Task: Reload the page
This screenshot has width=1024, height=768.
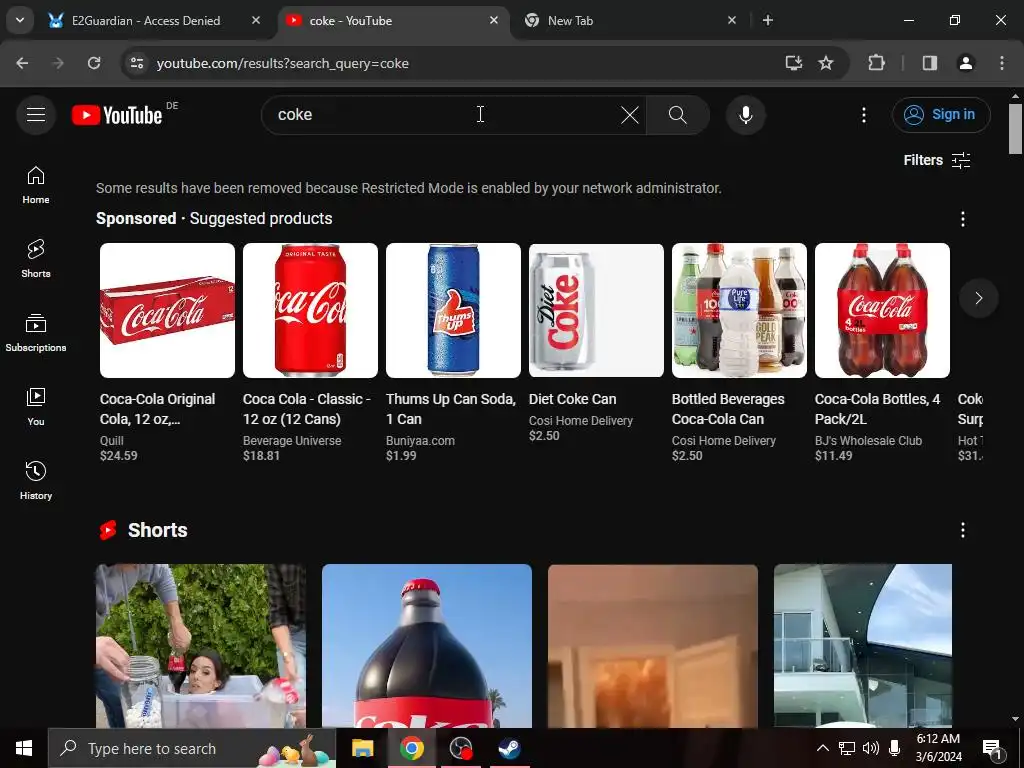Action: tap(94, 63)
